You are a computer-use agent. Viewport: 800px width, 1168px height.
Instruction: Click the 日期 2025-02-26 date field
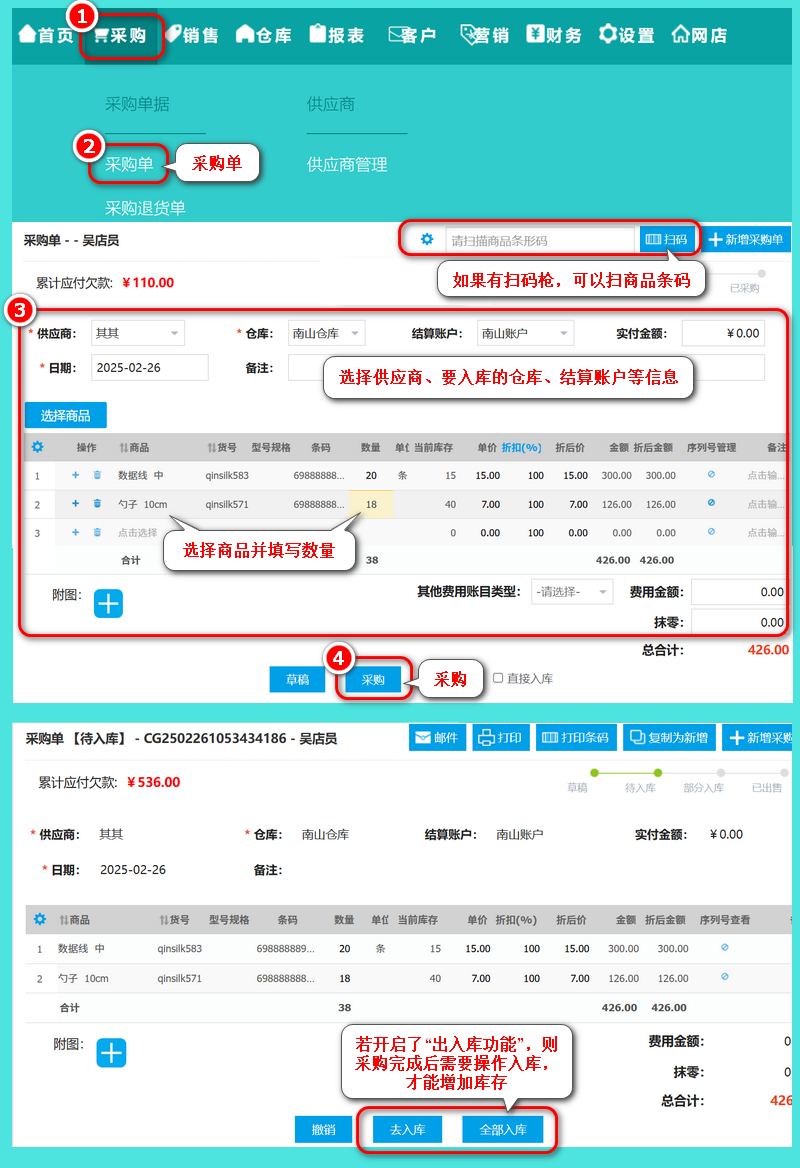pos(150,367)
